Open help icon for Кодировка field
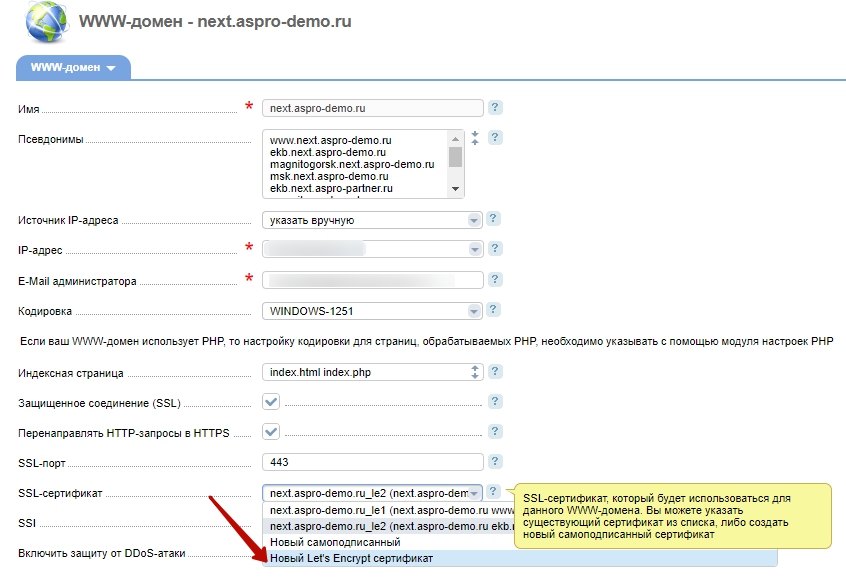Screen dimensions: 846x582 [x=493, y=310]
